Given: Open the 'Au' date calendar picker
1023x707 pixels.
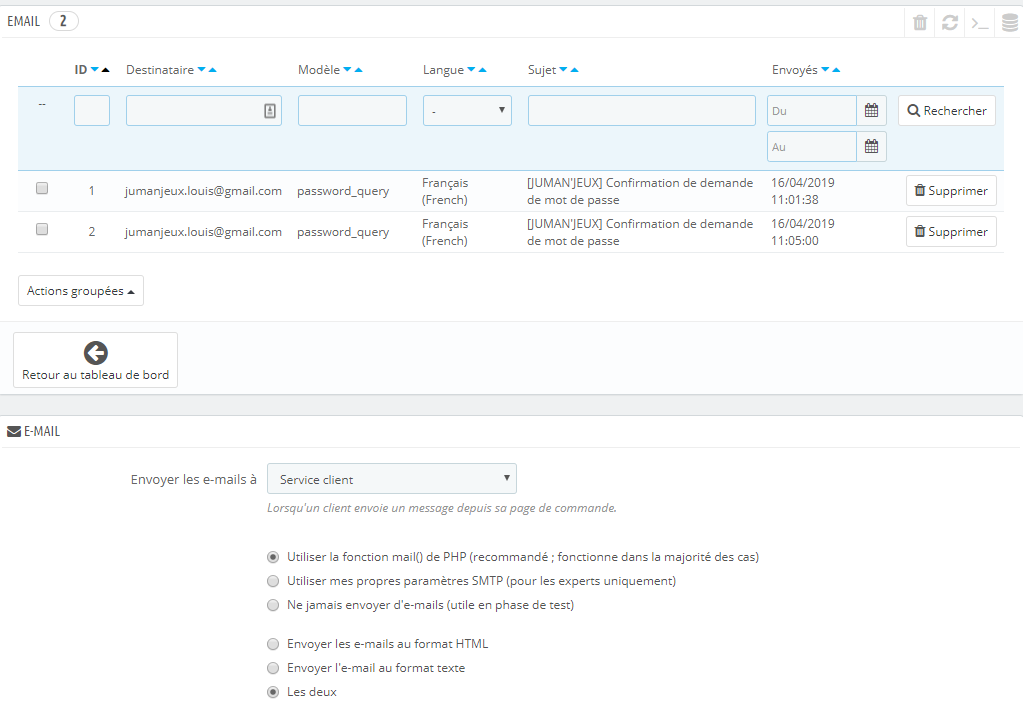Looking at the screenshot, I should pyautogui.click(x=871, y=146).
